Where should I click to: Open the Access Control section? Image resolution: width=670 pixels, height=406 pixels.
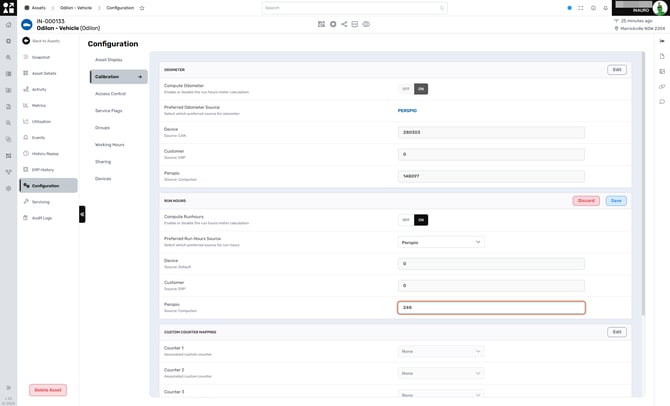[110, 94]
